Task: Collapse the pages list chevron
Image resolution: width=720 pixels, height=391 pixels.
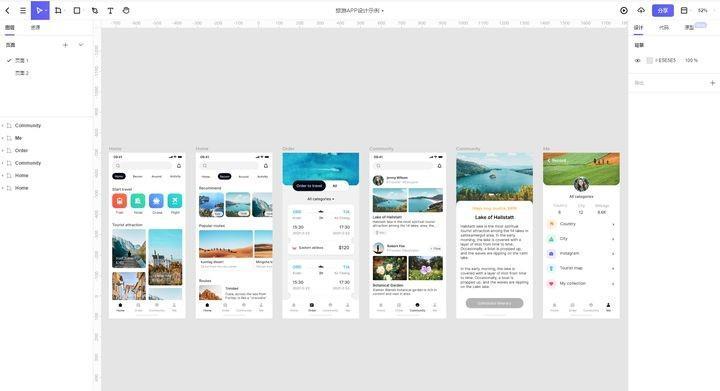Action: point(81,45)
